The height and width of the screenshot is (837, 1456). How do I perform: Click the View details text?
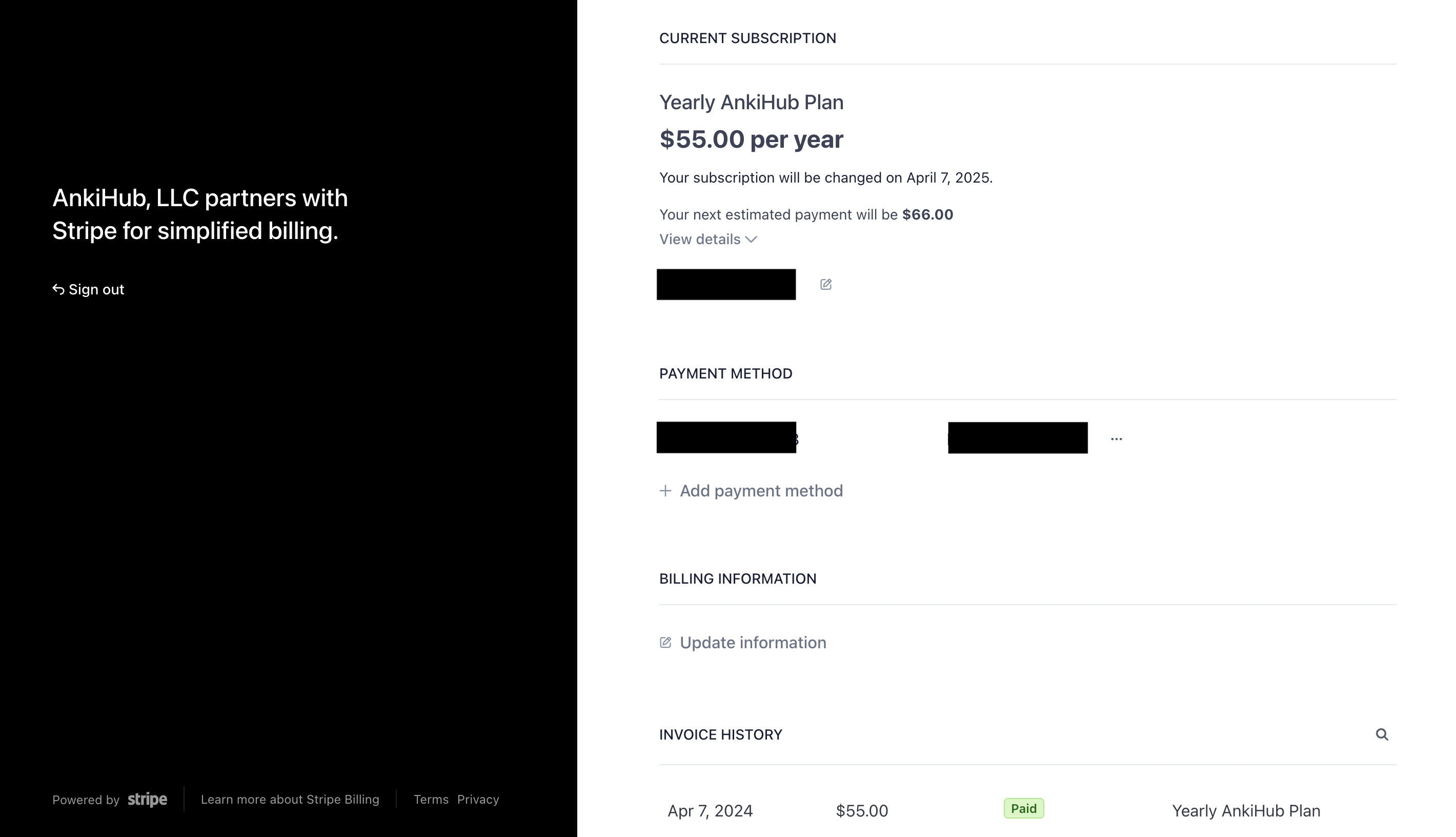[x=699, y=239]
